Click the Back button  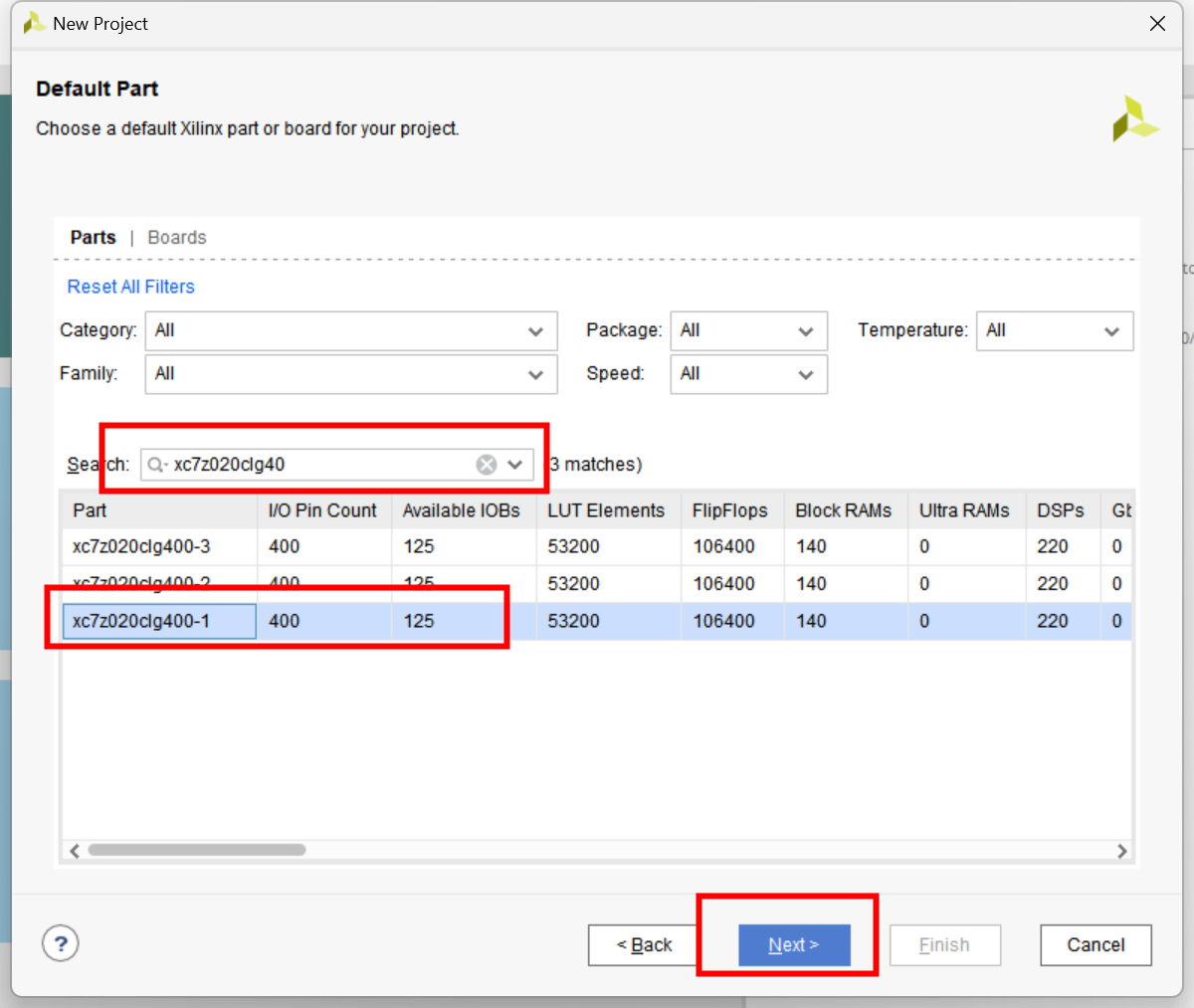pyautogui.click(x=644, y=945)
